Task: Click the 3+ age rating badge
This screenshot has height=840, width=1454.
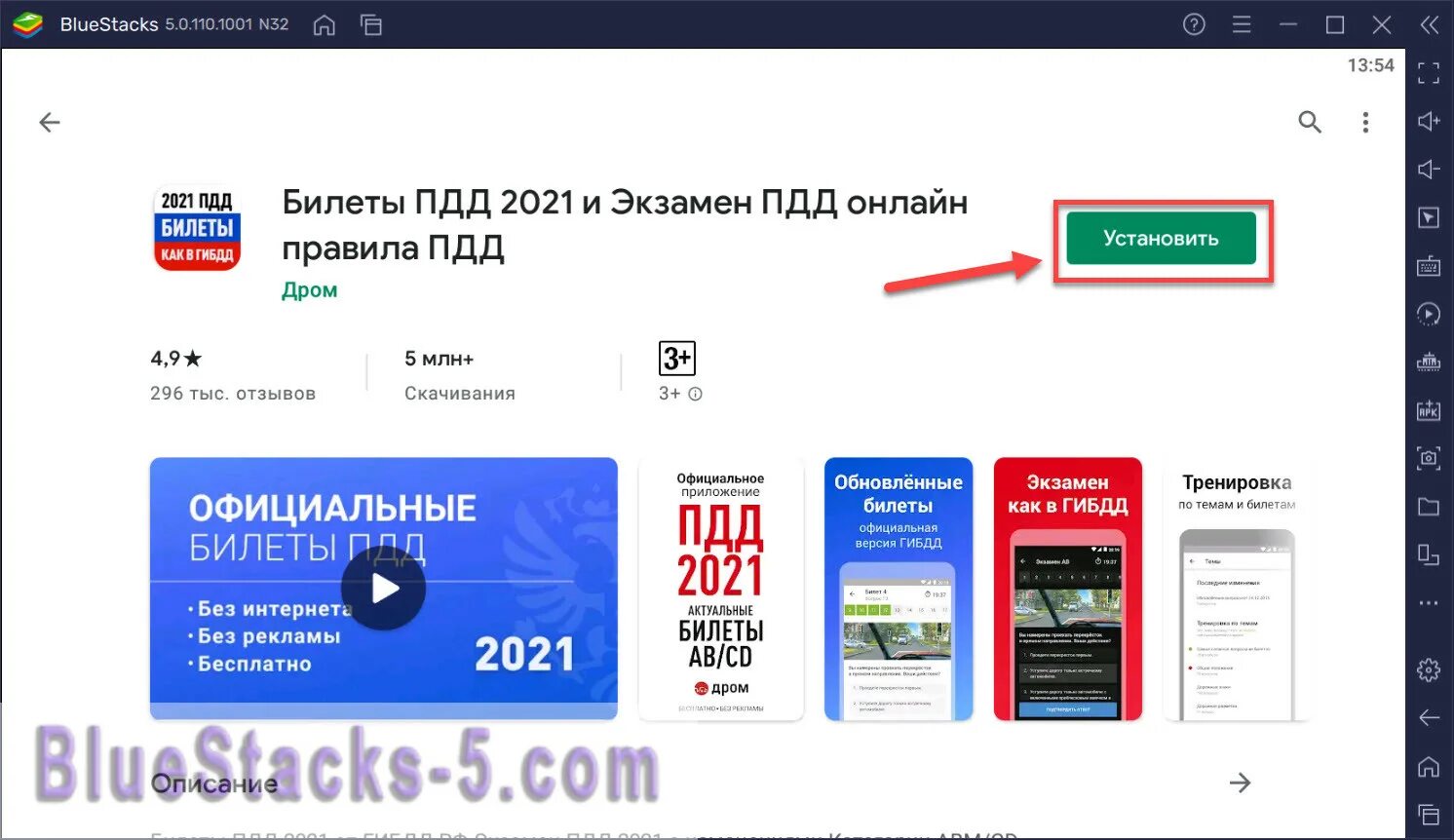Action: (x=677, y=359)
